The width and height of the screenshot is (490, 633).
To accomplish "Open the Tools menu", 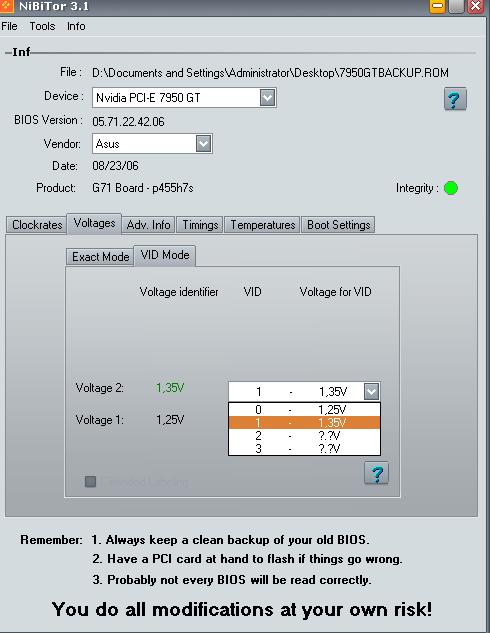I will (x=42, y=26).
